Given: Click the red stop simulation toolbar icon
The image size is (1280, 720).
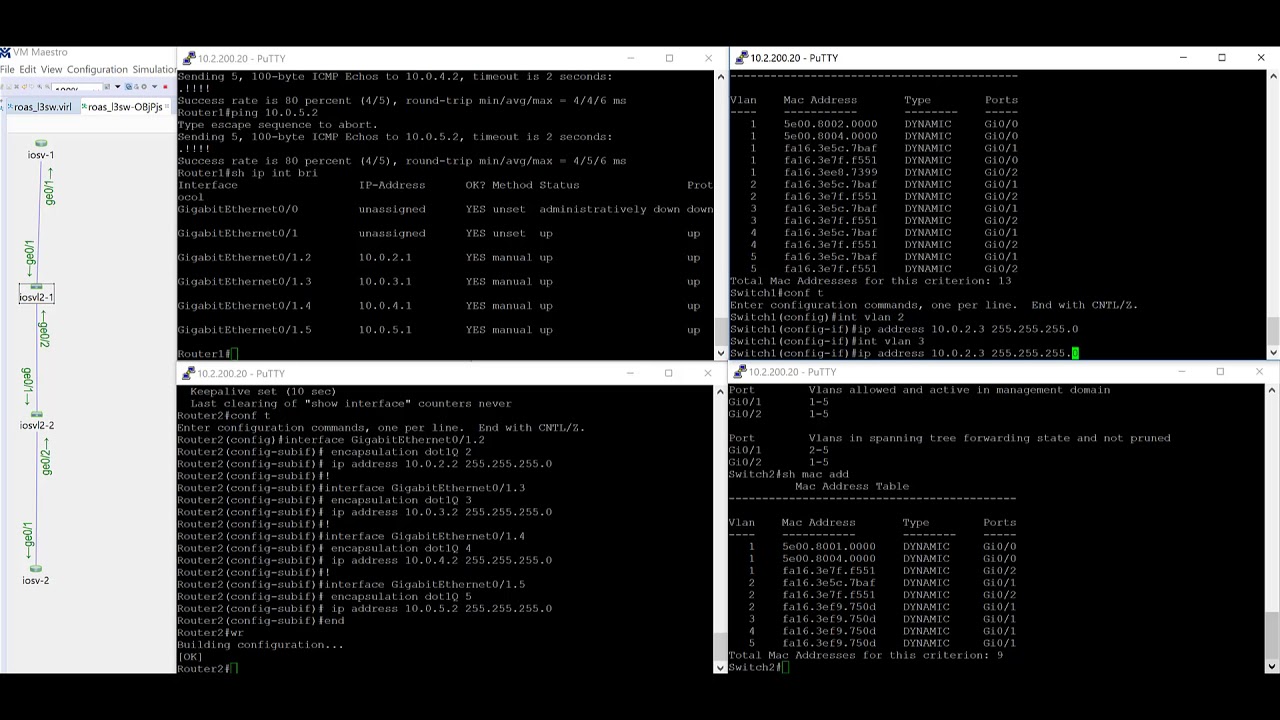Looking at the screenshot, I should point(165,87).
